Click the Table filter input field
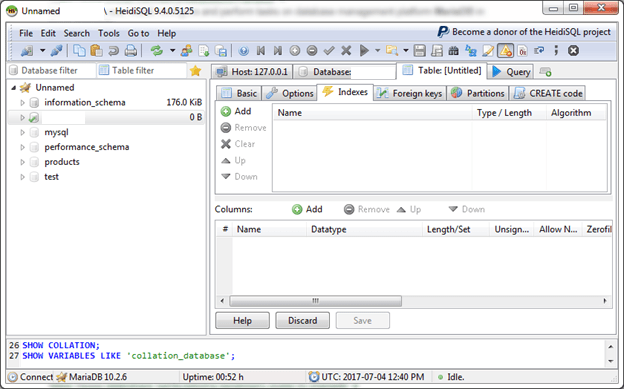 (142, 70)
